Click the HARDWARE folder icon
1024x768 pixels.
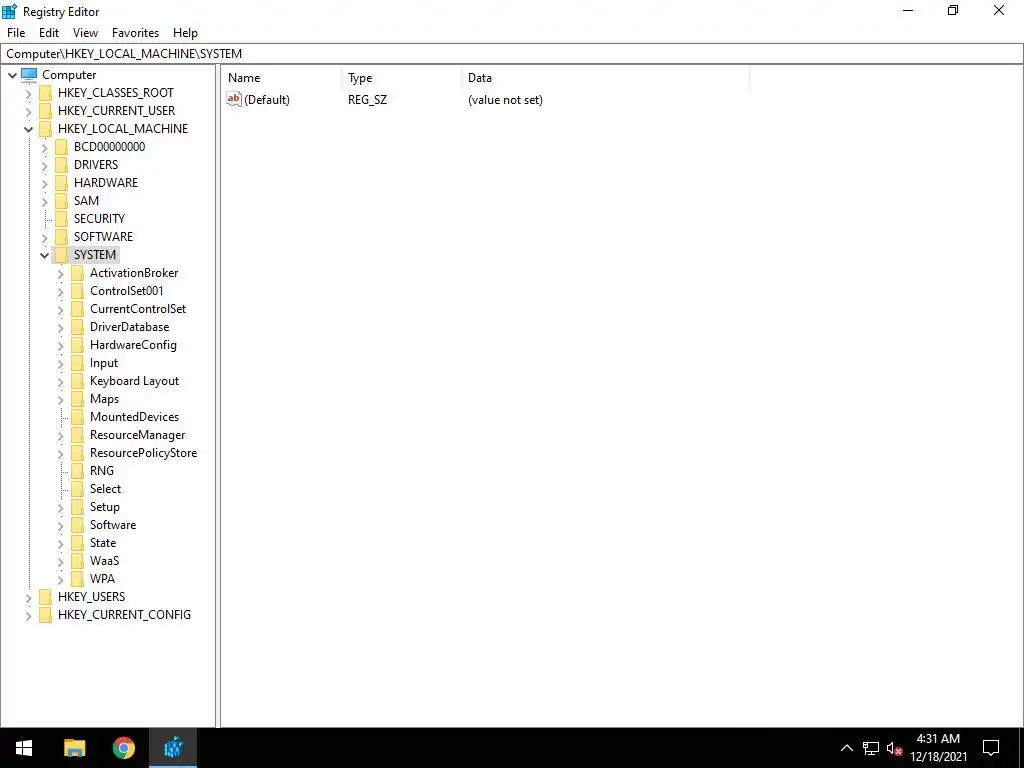61,183
